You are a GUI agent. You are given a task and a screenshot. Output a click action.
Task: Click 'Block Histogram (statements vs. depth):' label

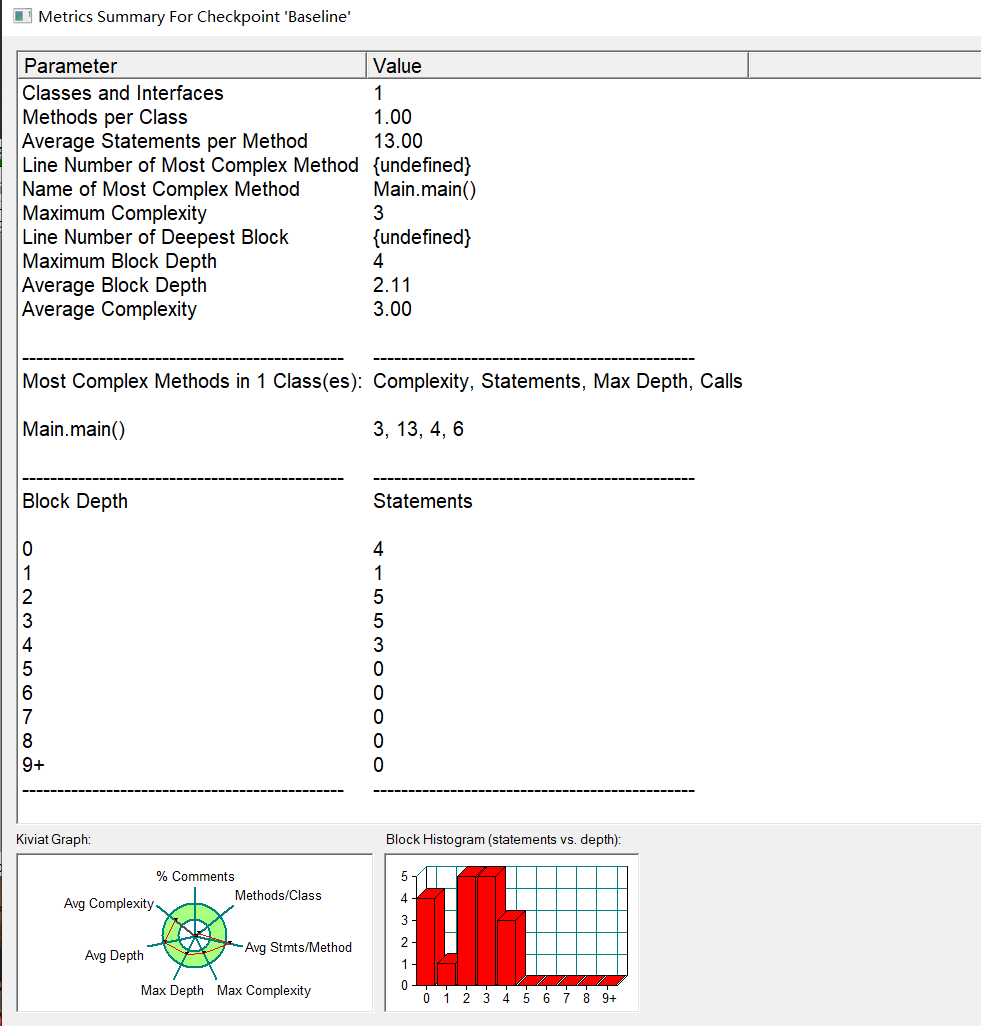503,840
